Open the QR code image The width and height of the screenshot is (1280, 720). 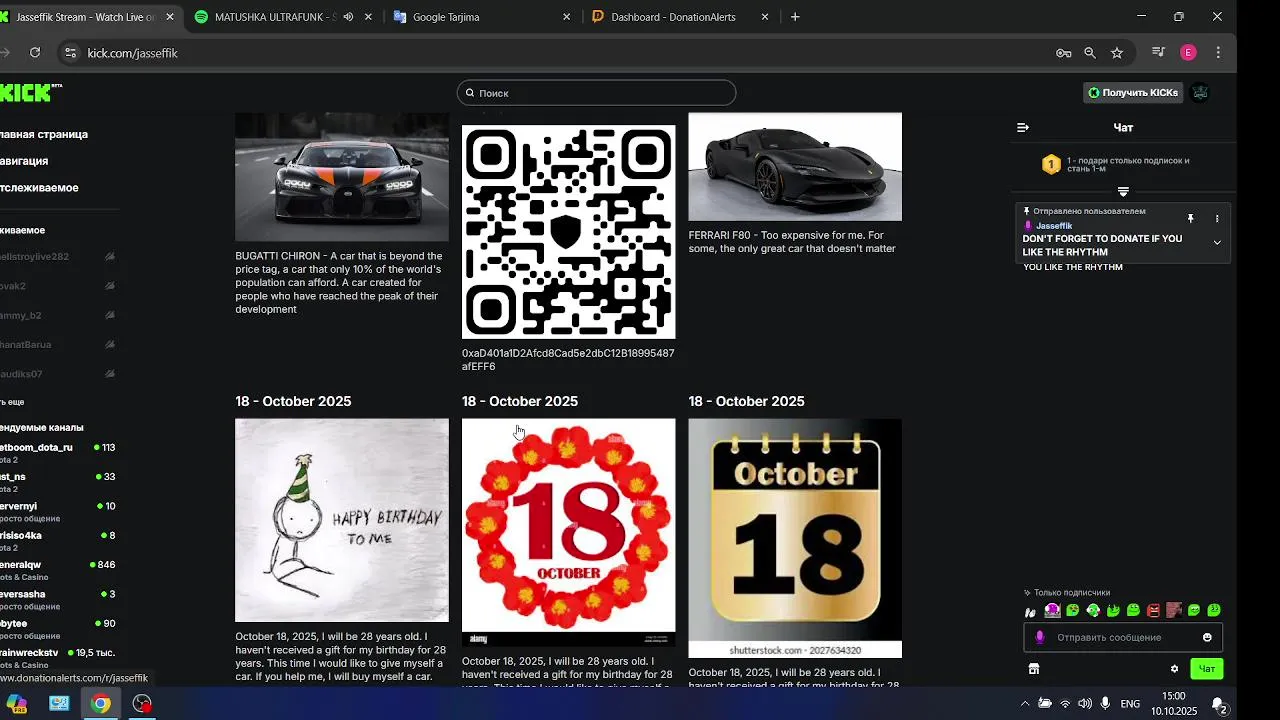[568, 232]
